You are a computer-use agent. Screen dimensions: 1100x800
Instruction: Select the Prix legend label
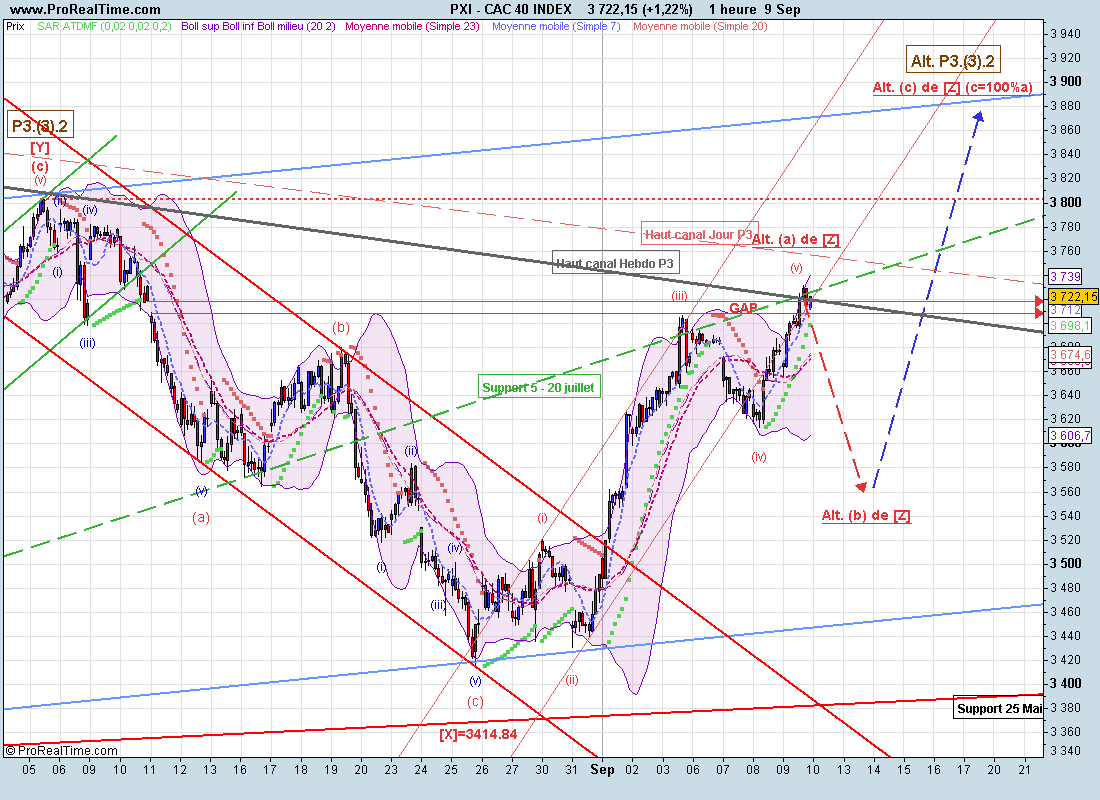click(x=15, y=26)
